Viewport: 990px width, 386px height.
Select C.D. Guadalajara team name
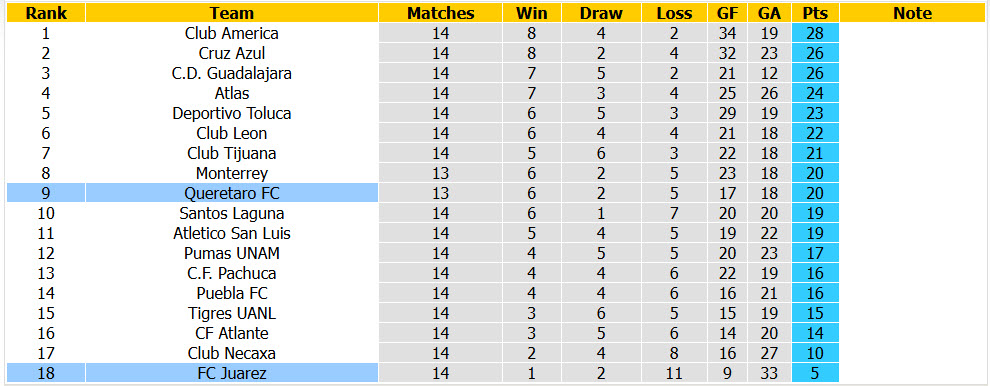[x=232, y=73]
